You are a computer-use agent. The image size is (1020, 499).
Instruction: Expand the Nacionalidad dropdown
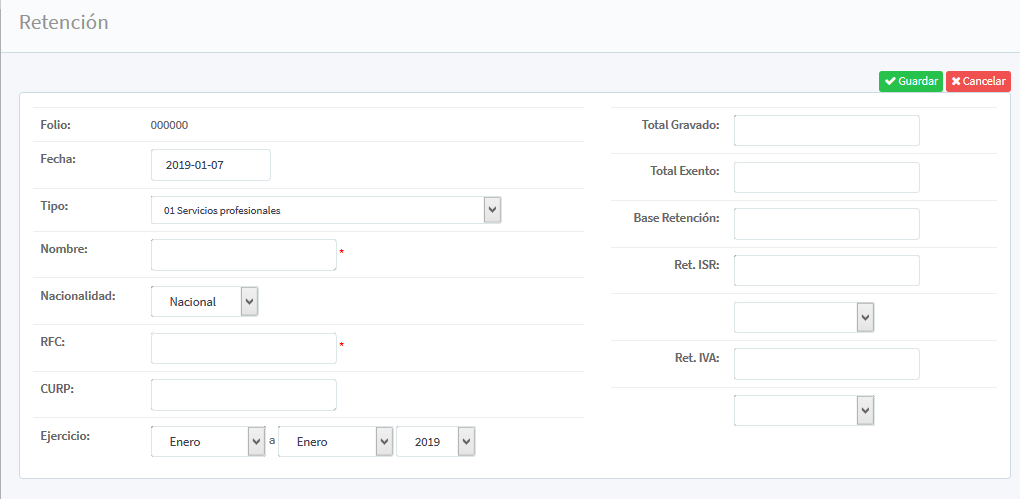point(205,301)
